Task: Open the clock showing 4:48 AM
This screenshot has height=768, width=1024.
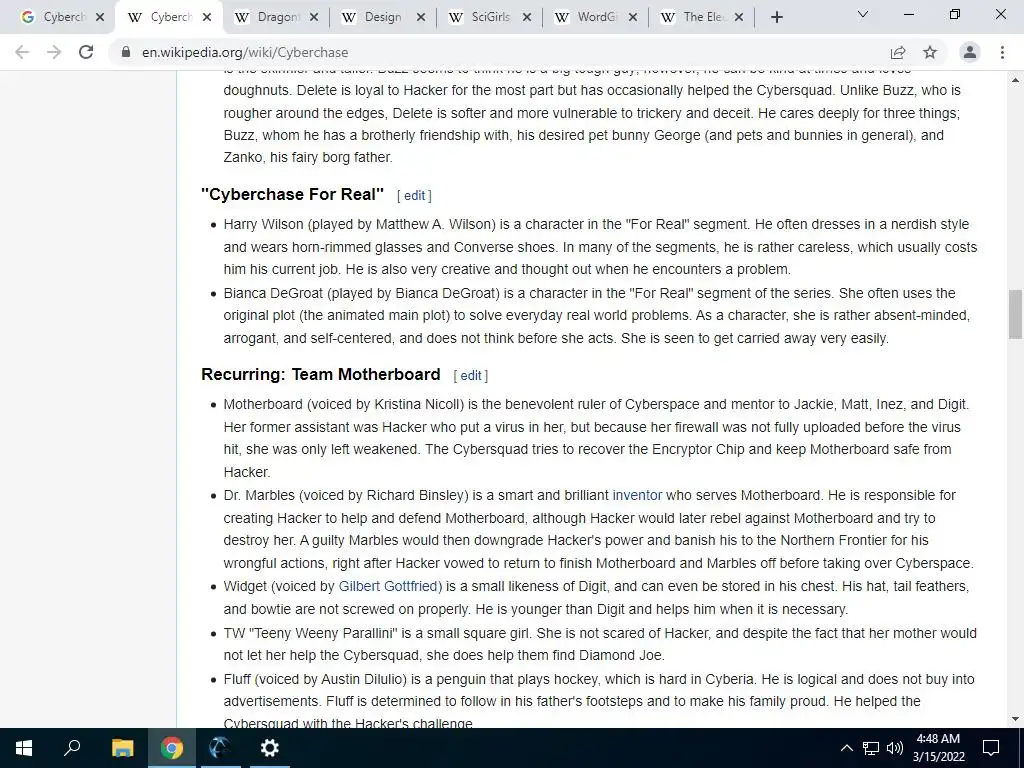Action: tap(938, 748)
